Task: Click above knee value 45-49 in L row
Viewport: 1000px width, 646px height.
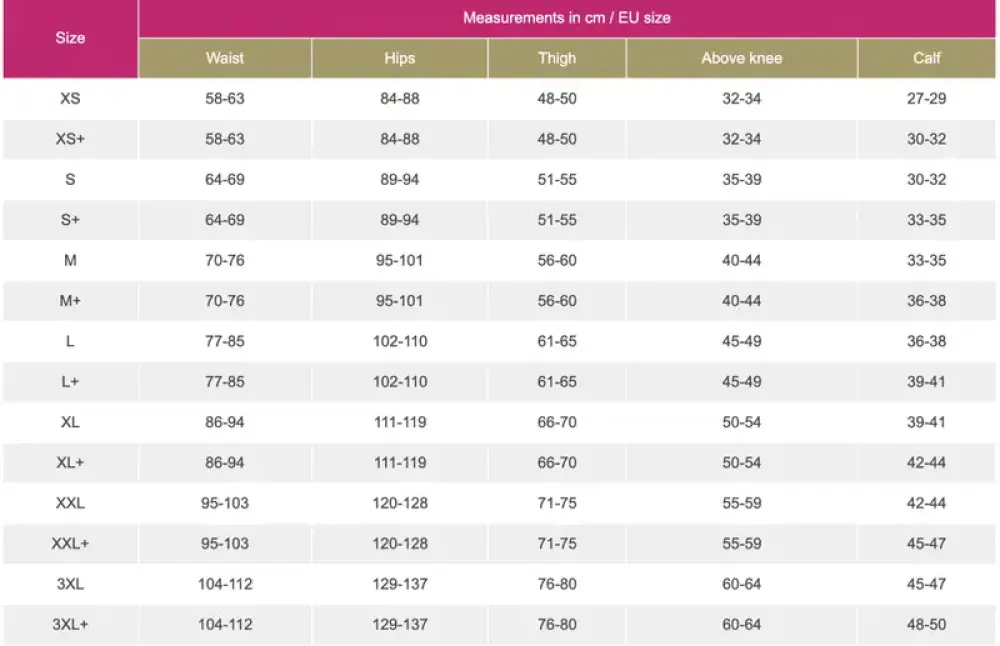Action: (742, 341)
